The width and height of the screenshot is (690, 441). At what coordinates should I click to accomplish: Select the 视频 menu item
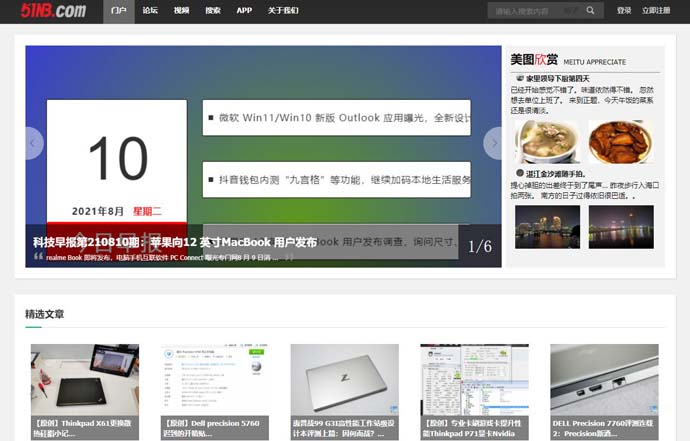click(181, 11)
